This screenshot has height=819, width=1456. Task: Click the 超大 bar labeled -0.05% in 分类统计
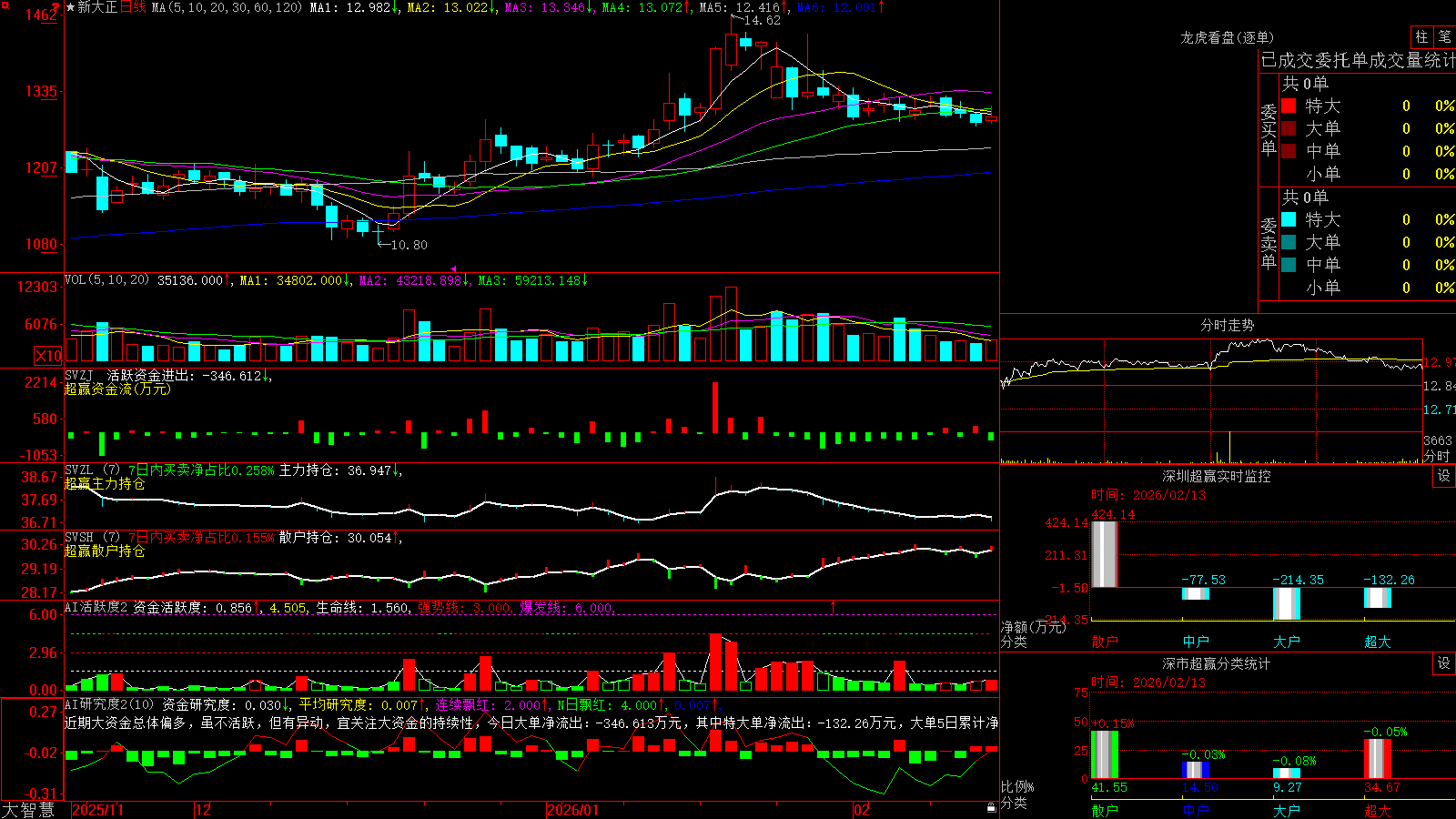point(1378,758)
